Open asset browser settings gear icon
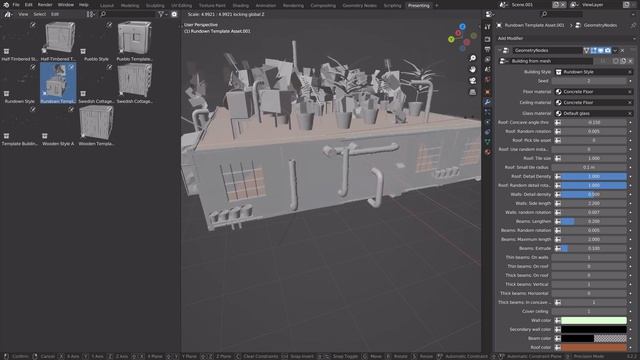 (174, 14)
